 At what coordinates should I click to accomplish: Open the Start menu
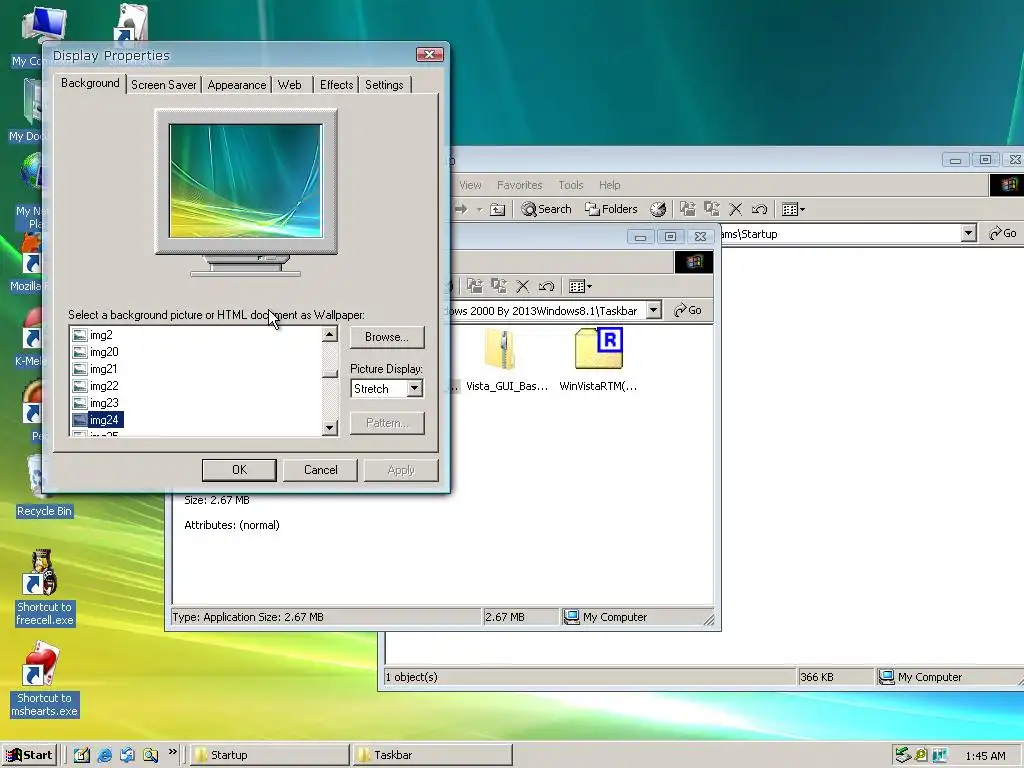pos(30,755)
